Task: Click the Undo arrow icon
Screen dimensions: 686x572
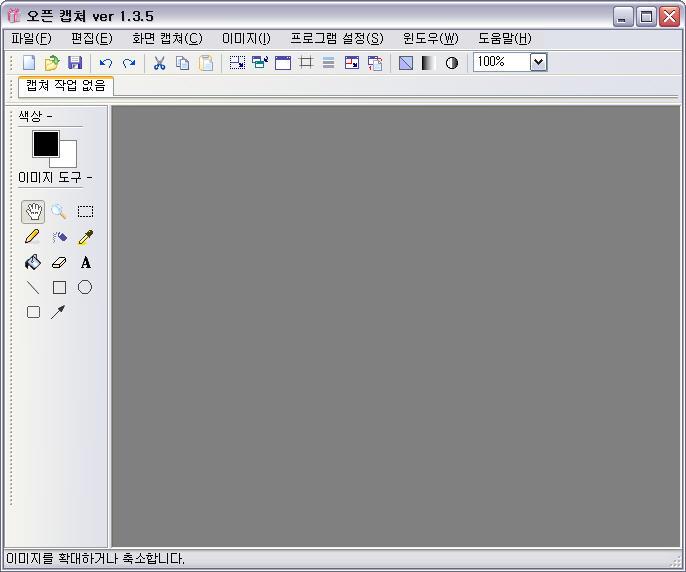Action: [x=106, y=63]
